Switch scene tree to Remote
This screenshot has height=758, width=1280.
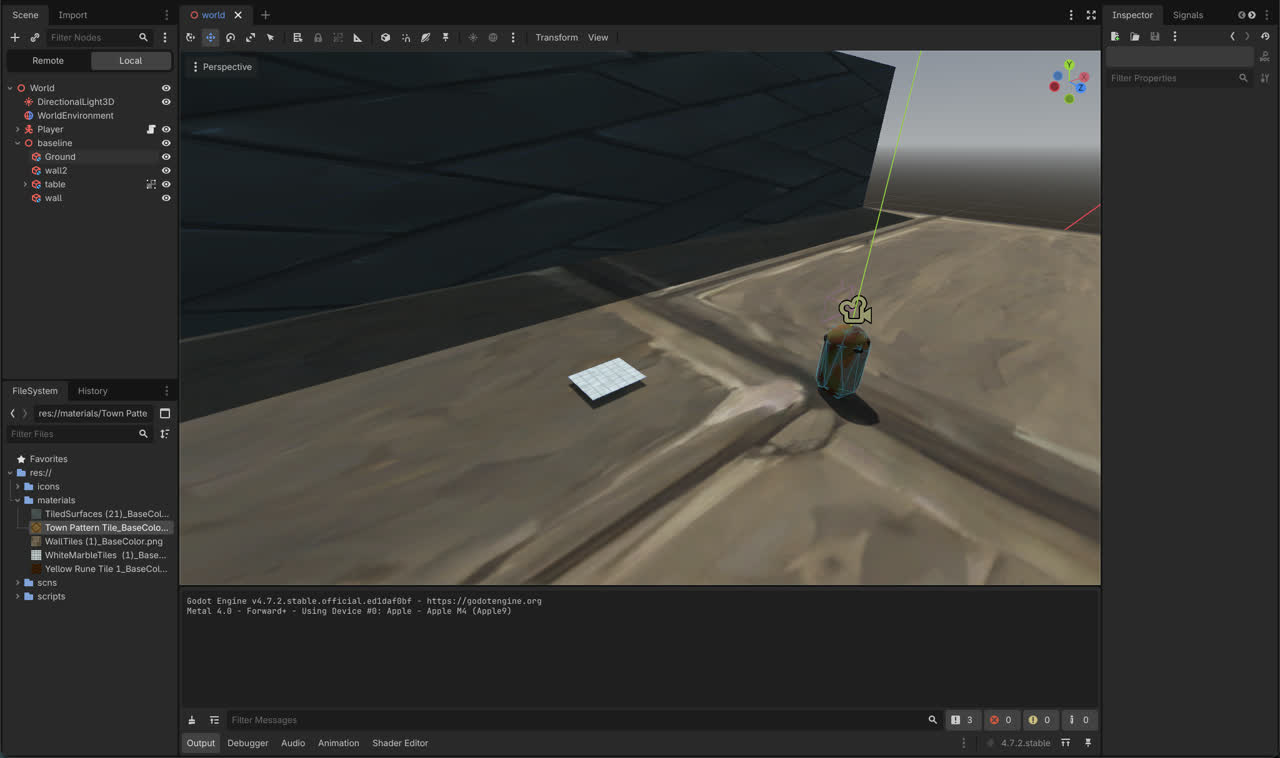pyautogui.click(x=48, y=60)
